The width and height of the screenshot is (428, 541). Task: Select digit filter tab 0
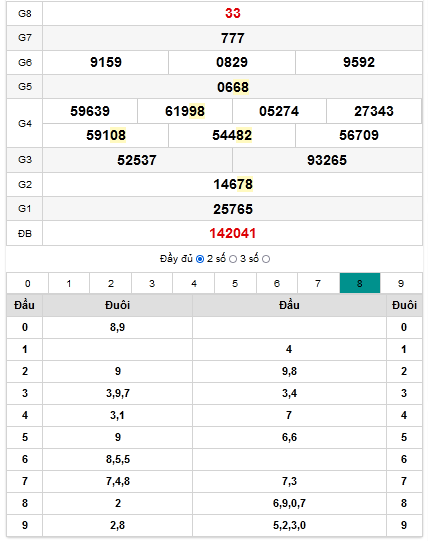click(28, 283)
